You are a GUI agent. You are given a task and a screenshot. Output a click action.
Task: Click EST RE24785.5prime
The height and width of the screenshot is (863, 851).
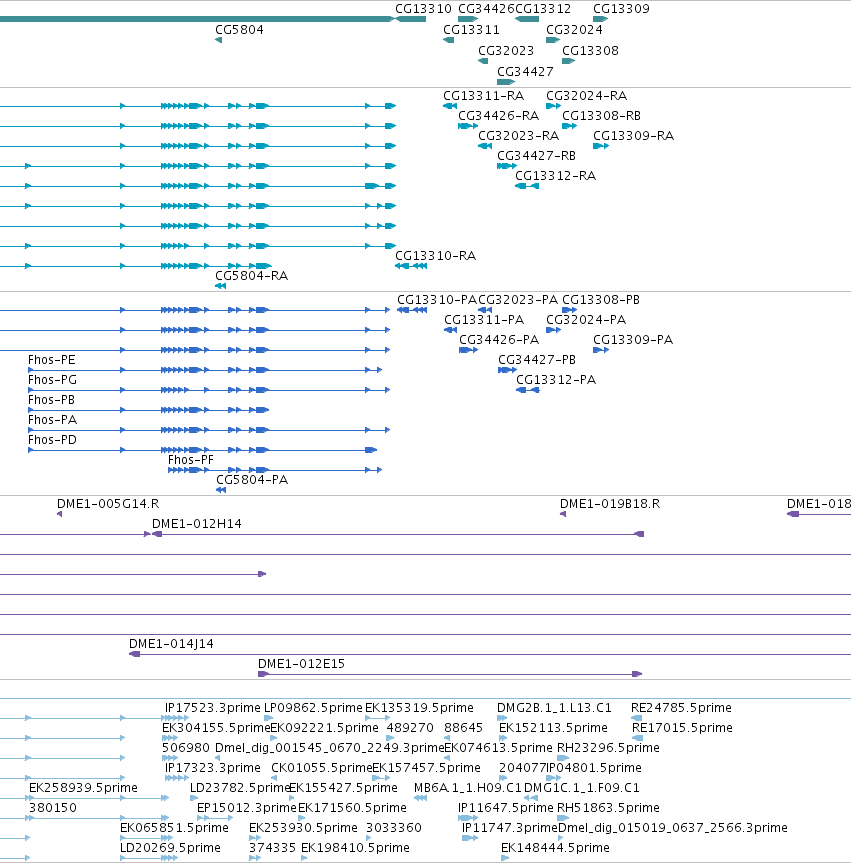[681, 708]
